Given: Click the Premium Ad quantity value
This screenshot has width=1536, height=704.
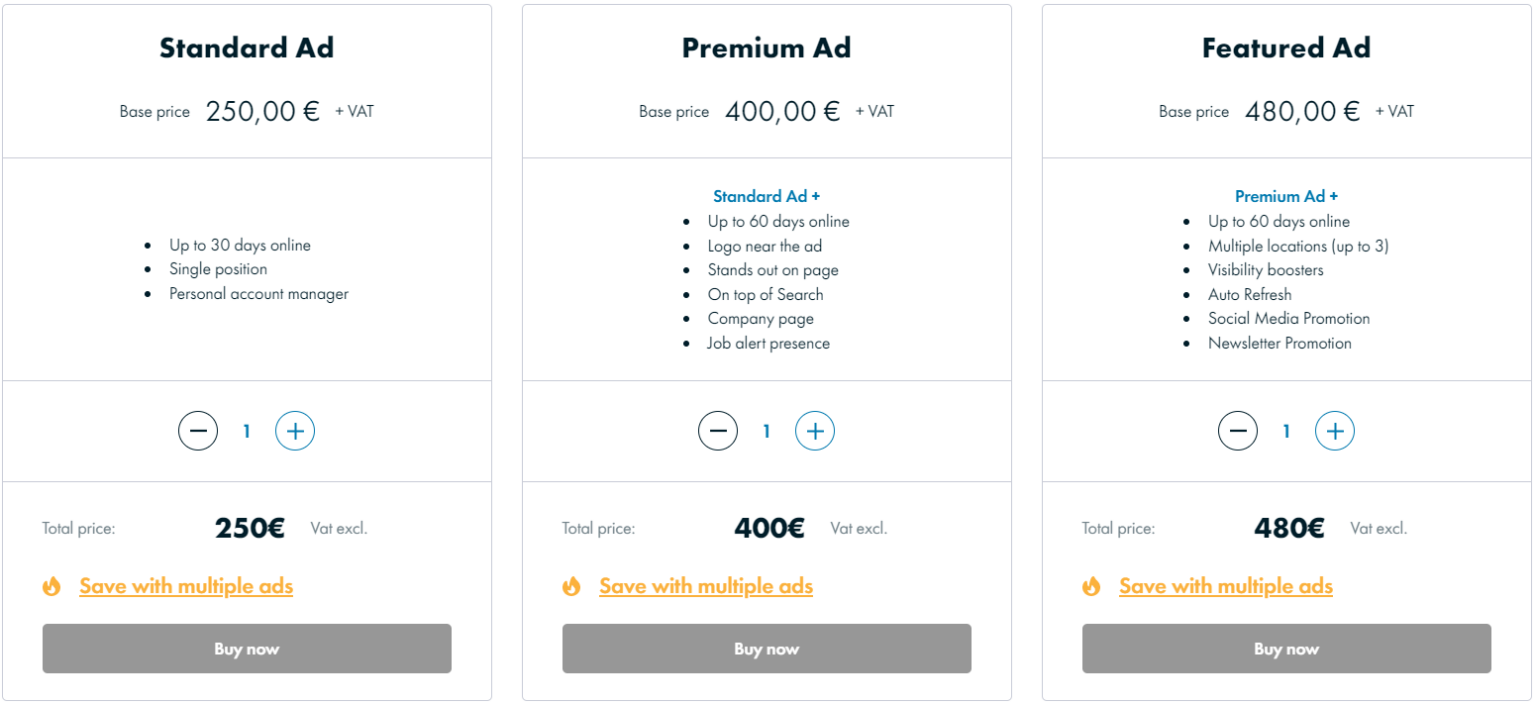Looking at the screenshot, I should pyautogui.click(x=767, y=431).
